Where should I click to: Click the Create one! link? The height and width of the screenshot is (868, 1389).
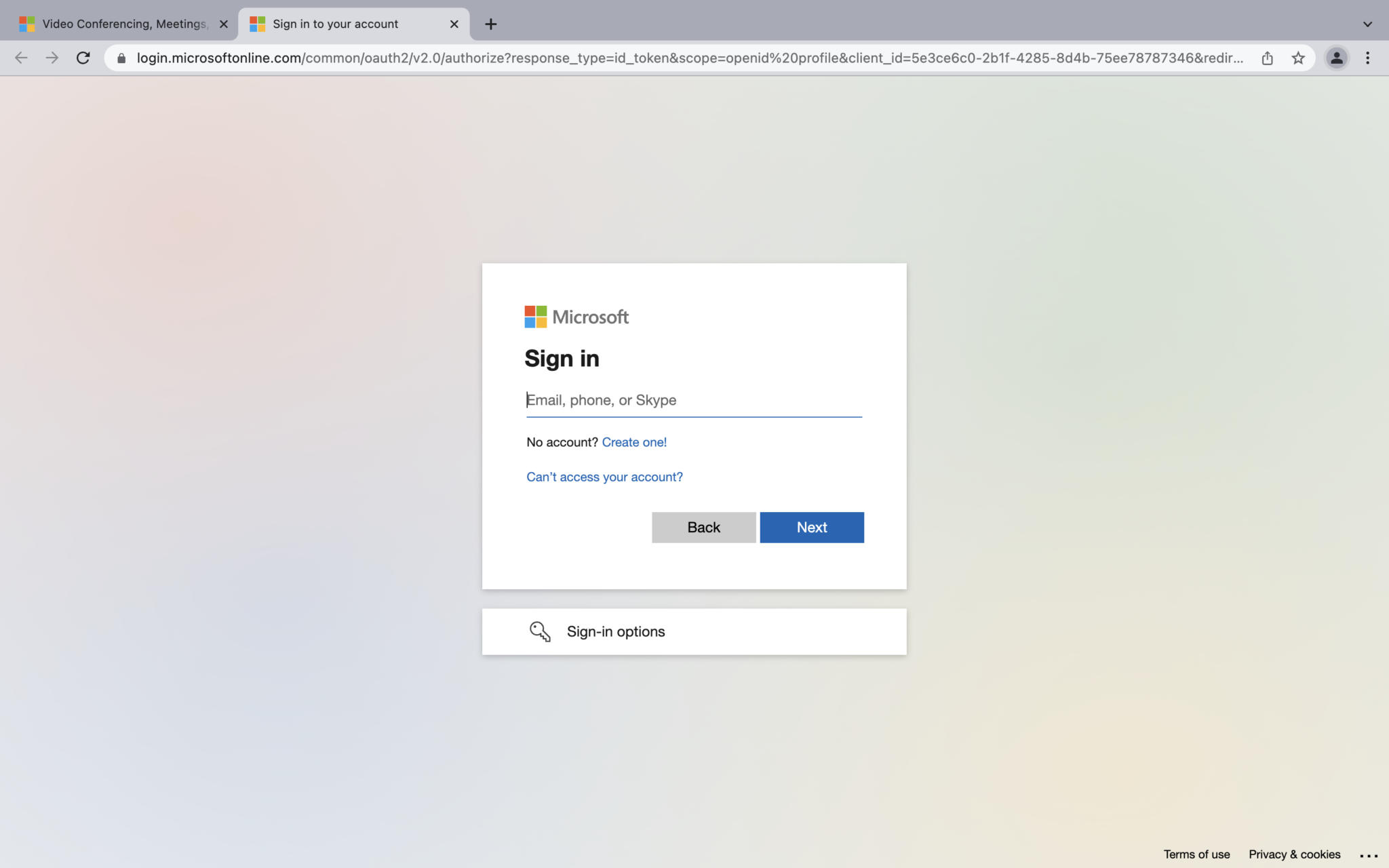(634, 442)
